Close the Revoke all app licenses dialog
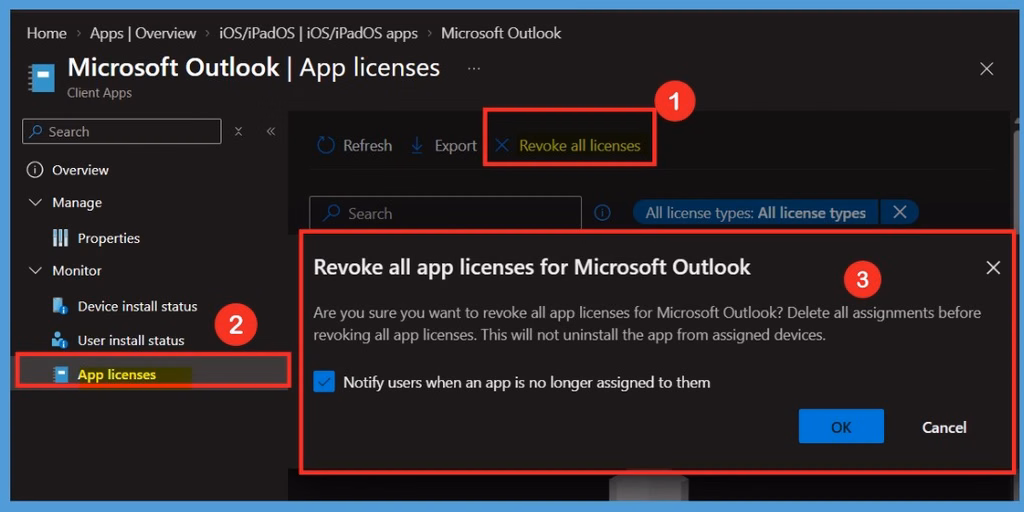The image size is (1024, 512). tap(993, 267)
